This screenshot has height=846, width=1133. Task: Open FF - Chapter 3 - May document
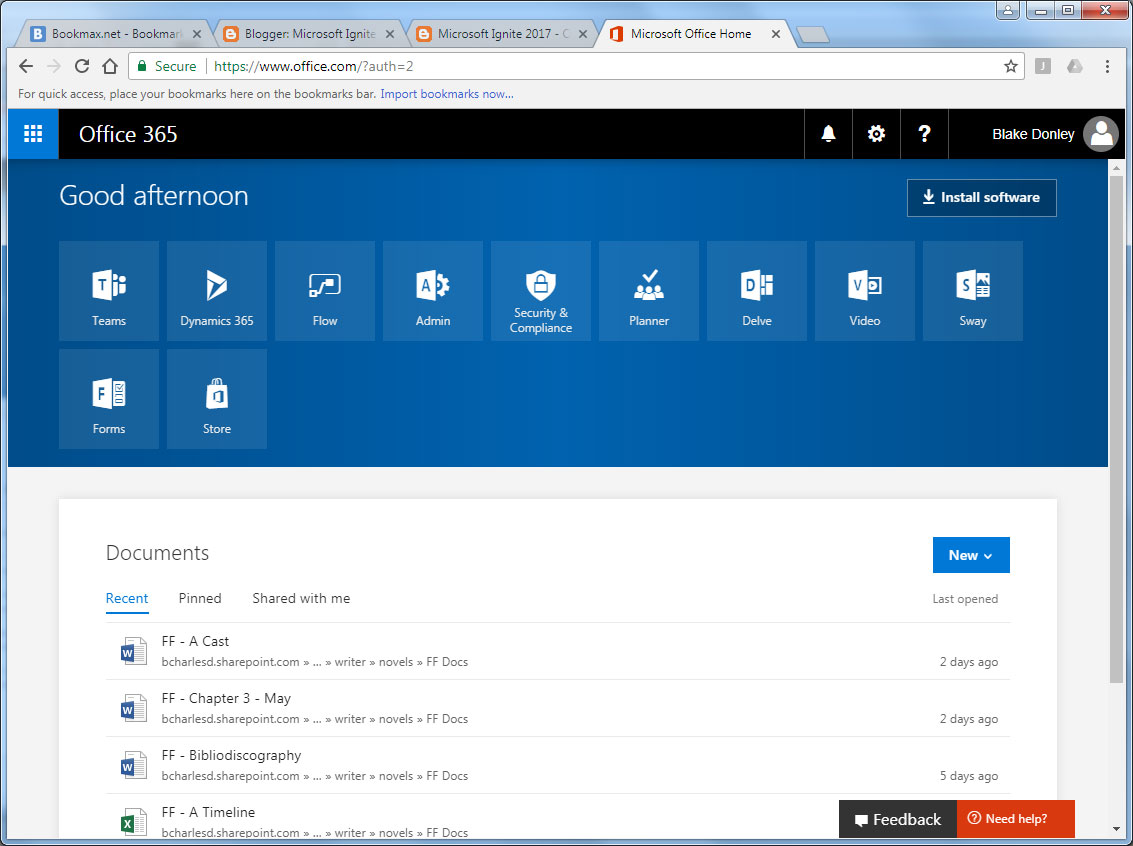[226, 698]
